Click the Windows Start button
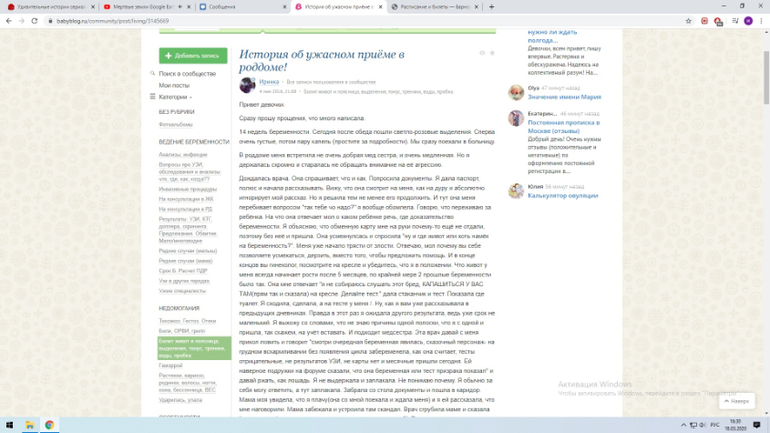Screen dimensions: 770x433 click(8, 425)
